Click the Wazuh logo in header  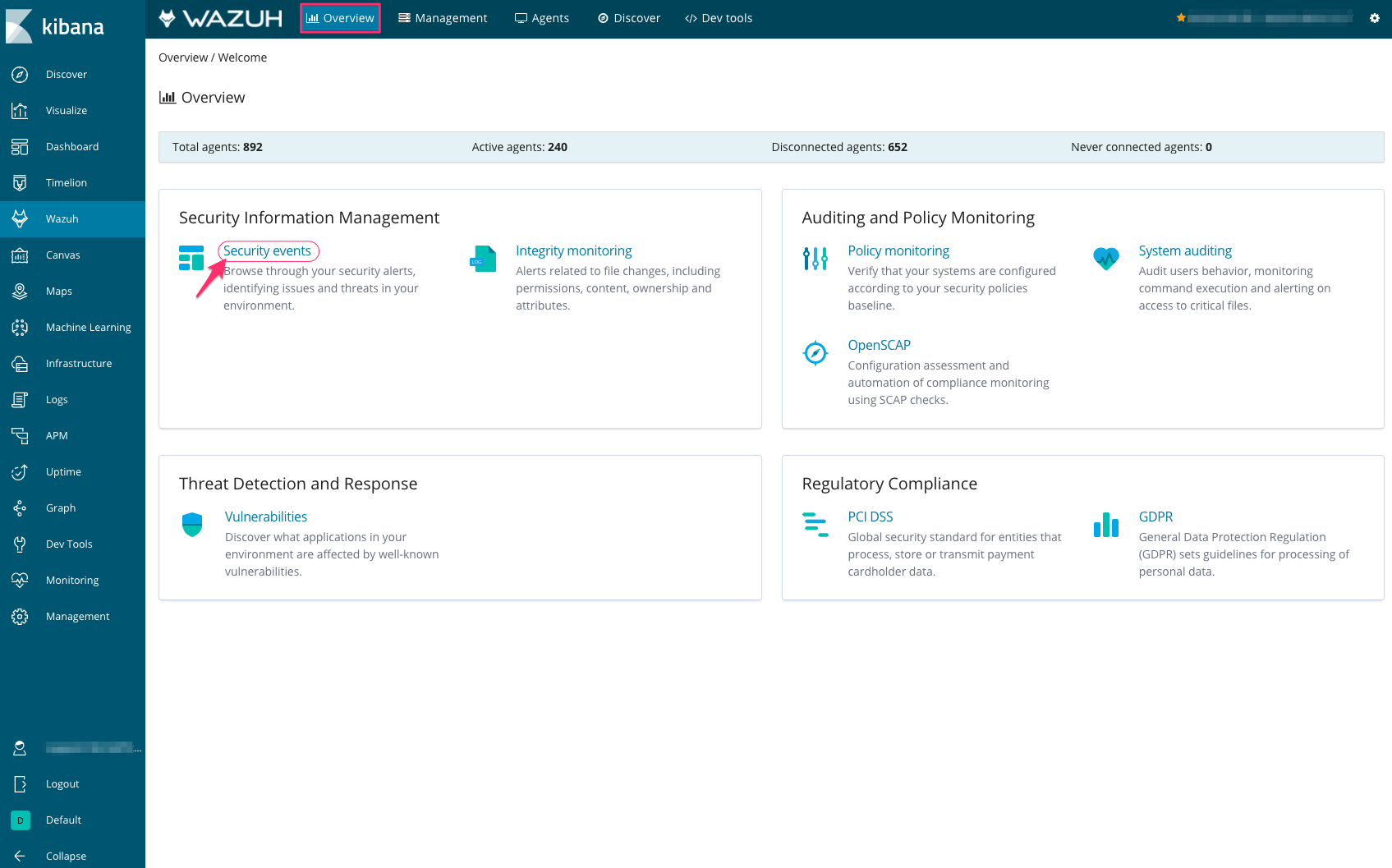(221, 18)
